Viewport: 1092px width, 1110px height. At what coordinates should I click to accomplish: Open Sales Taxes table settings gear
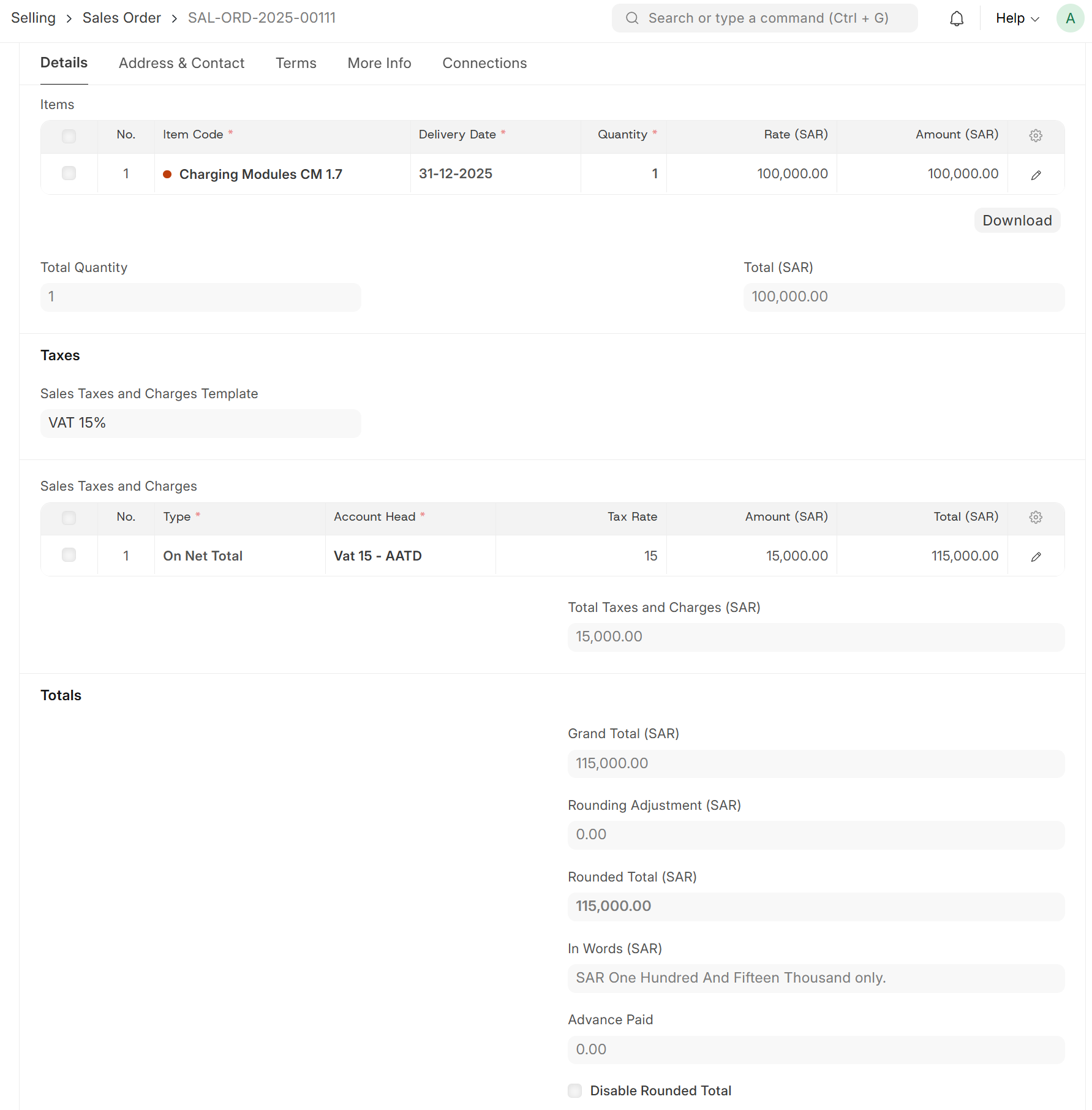point(1036,518)
